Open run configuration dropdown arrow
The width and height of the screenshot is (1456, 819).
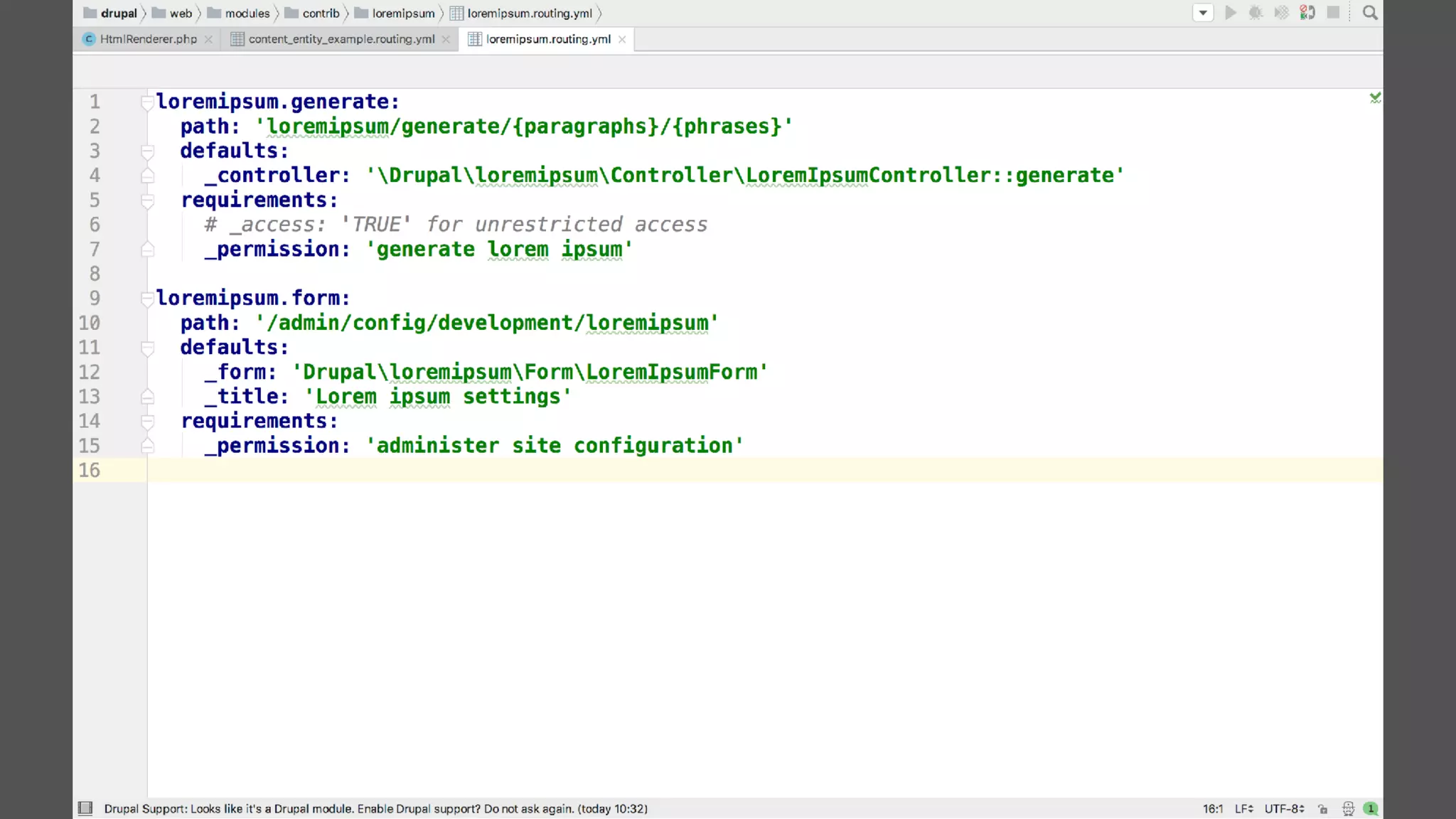[1203, 13]
